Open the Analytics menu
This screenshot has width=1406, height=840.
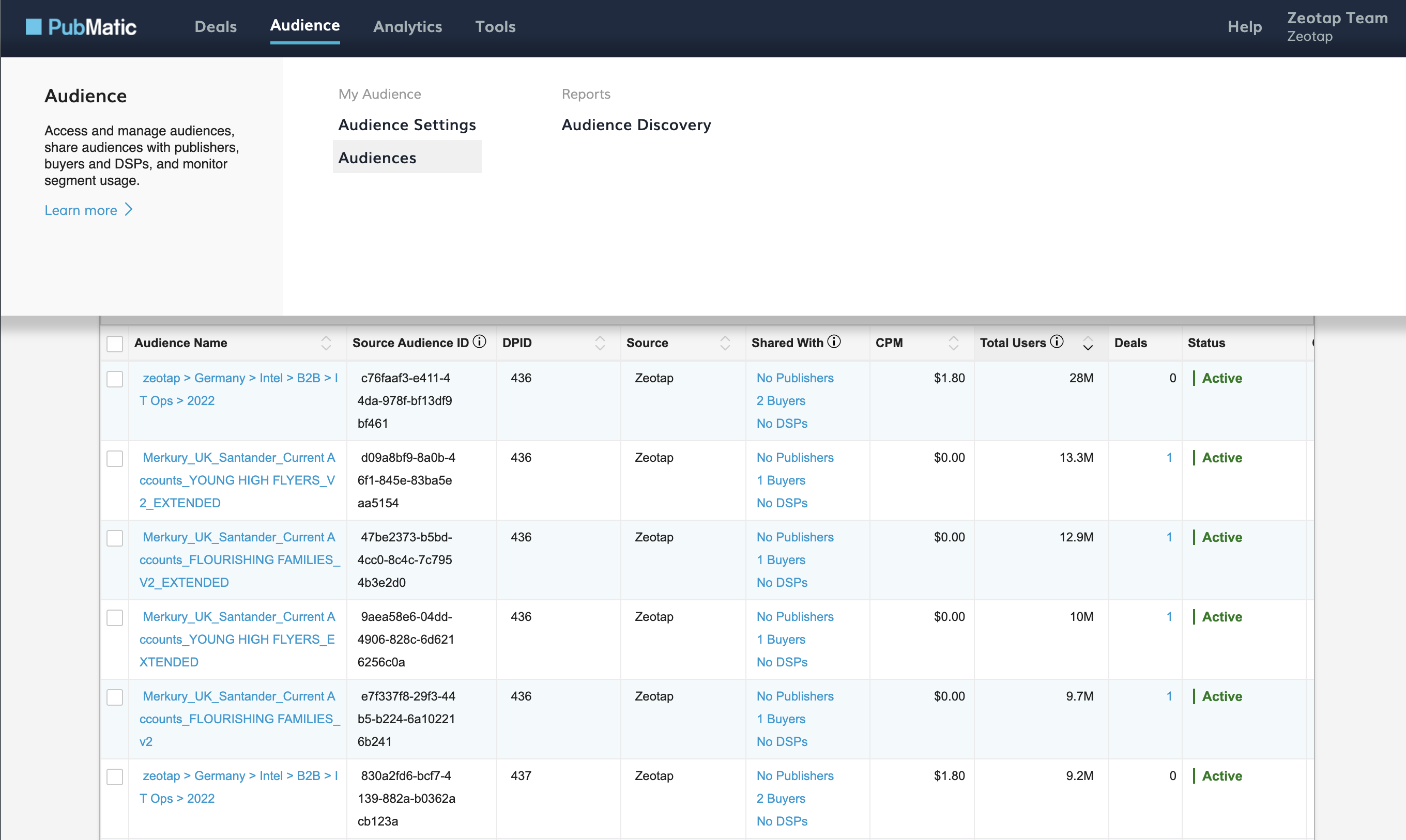coord(407,26)
